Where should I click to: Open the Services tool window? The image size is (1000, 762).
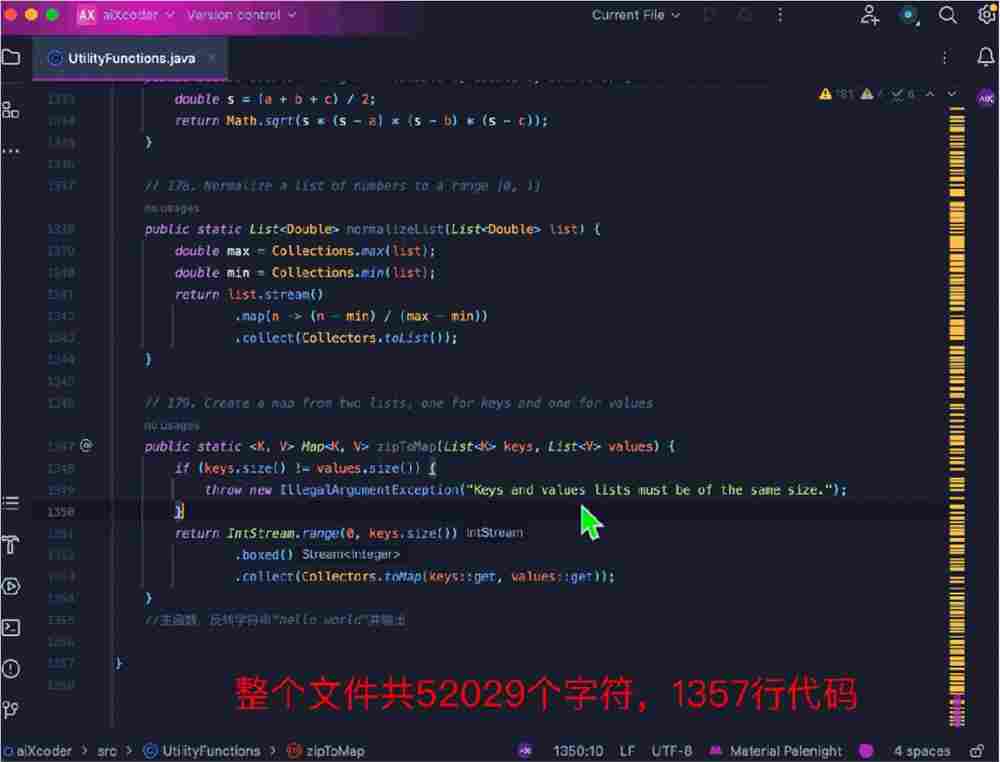13,587
